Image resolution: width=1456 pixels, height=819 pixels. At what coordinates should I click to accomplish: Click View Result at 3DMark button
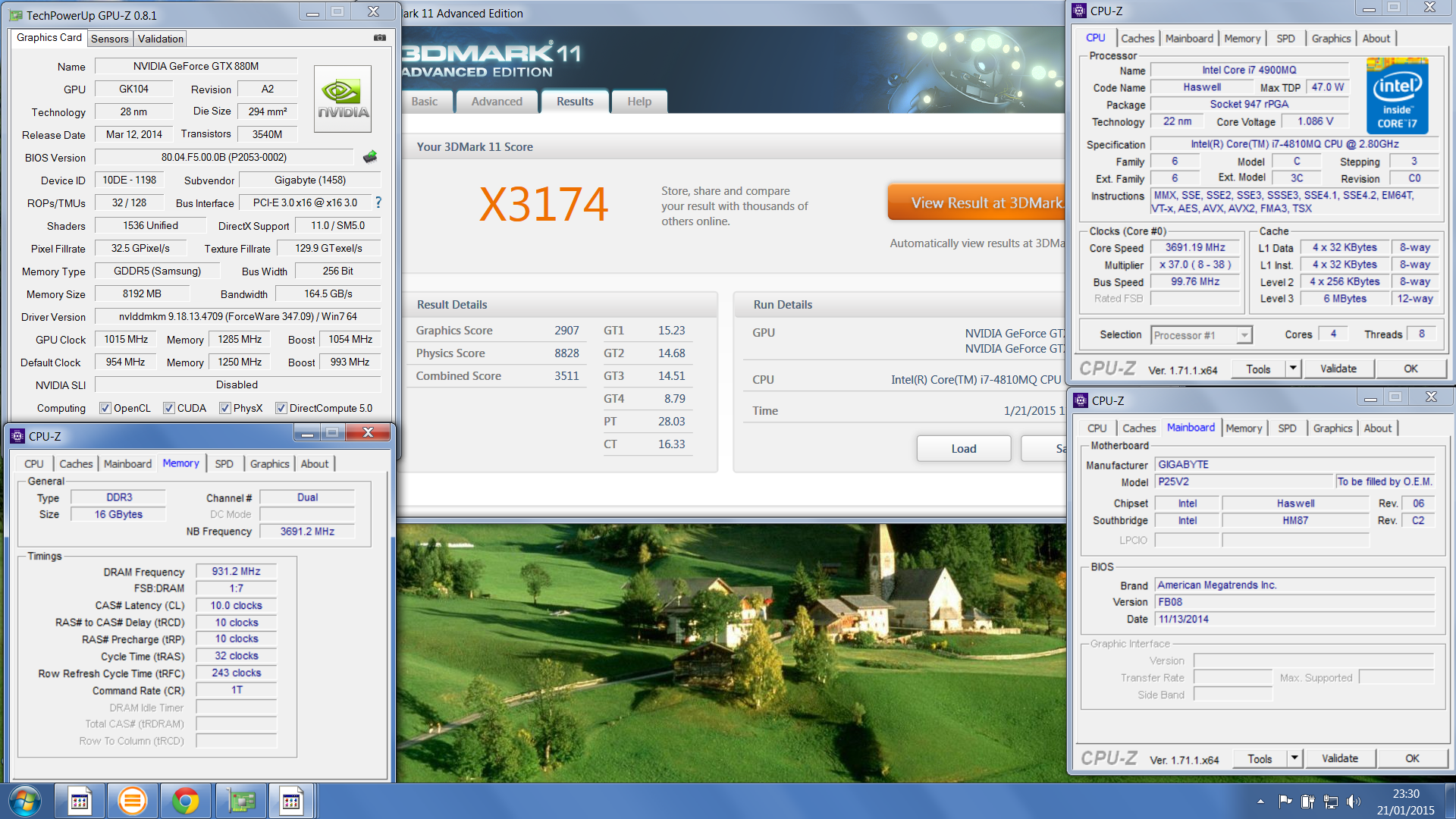[x=977, y=202]
